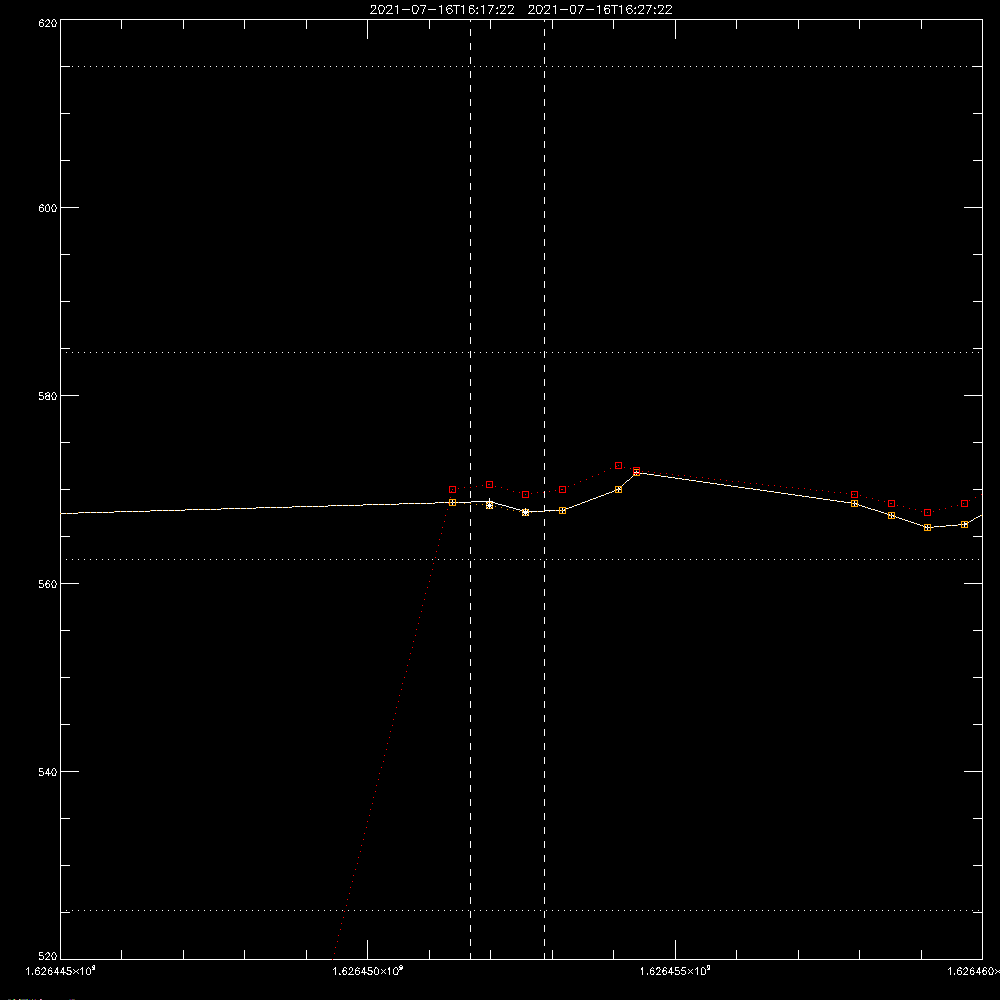Click the 600 y-axis label

tap(48, 209)
